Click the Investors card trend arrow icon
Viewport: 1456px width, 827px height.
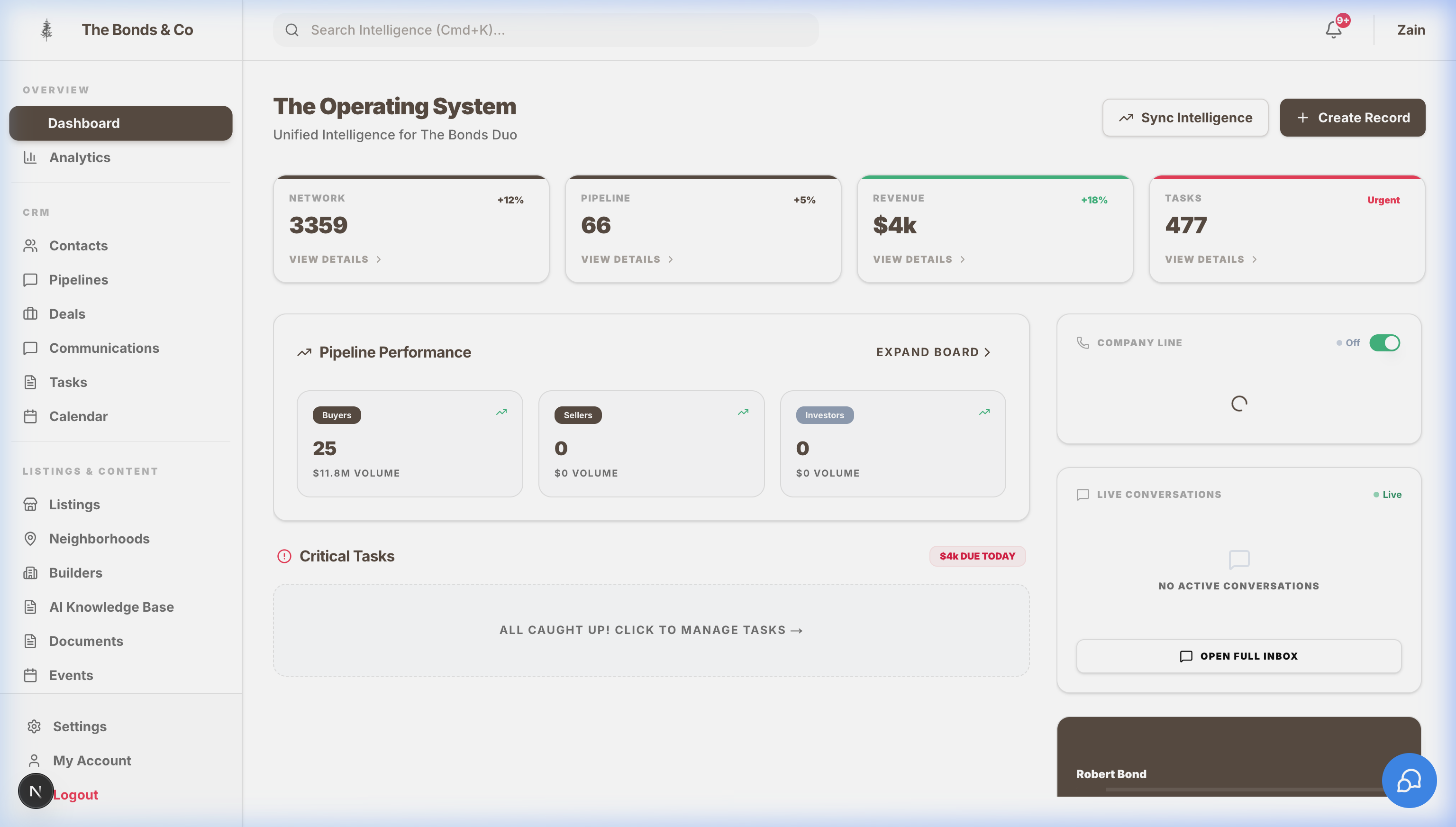[x=984, y=413]
